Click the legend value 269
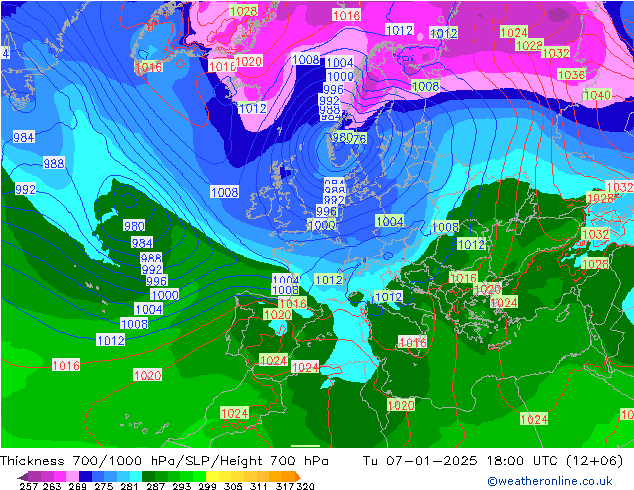The image size is (634, 490). 77,486
